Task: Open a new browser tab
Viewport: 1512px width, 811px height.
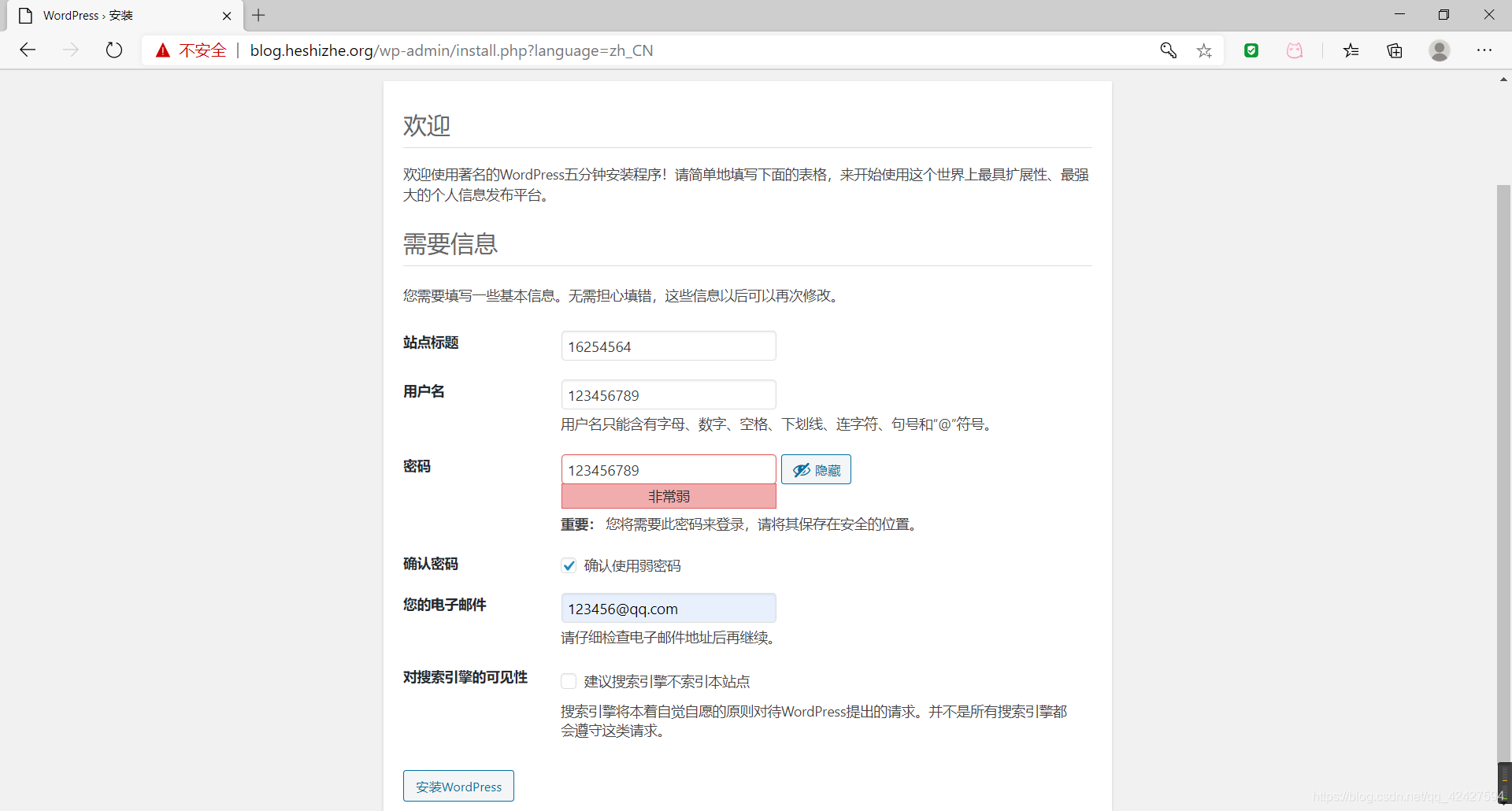Action: click(x=258, y=15)
